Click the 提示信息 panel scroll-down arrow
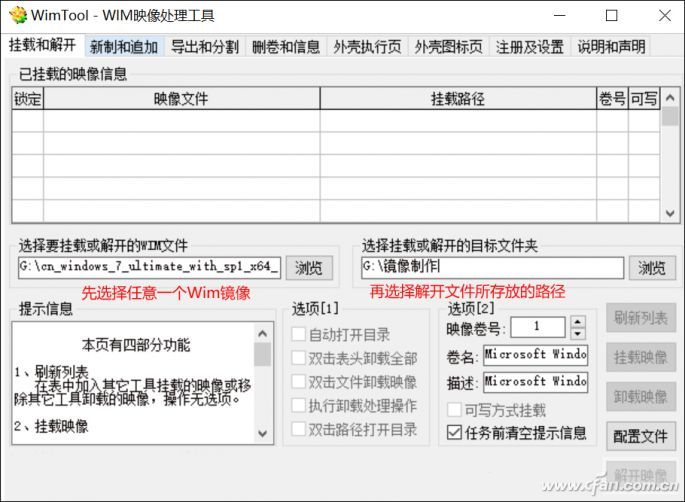This screenshot has width=685, height=502. pyautogui.click(x=263, y=433)
